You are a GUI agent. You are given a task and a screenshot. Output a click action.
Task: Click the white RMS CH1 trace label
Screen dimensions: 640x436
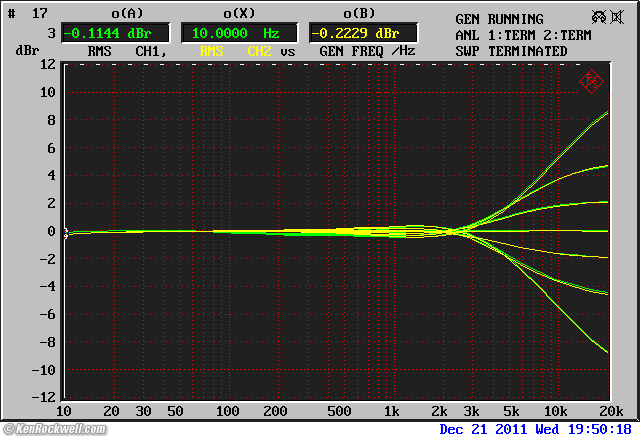(x=127, y=51)
